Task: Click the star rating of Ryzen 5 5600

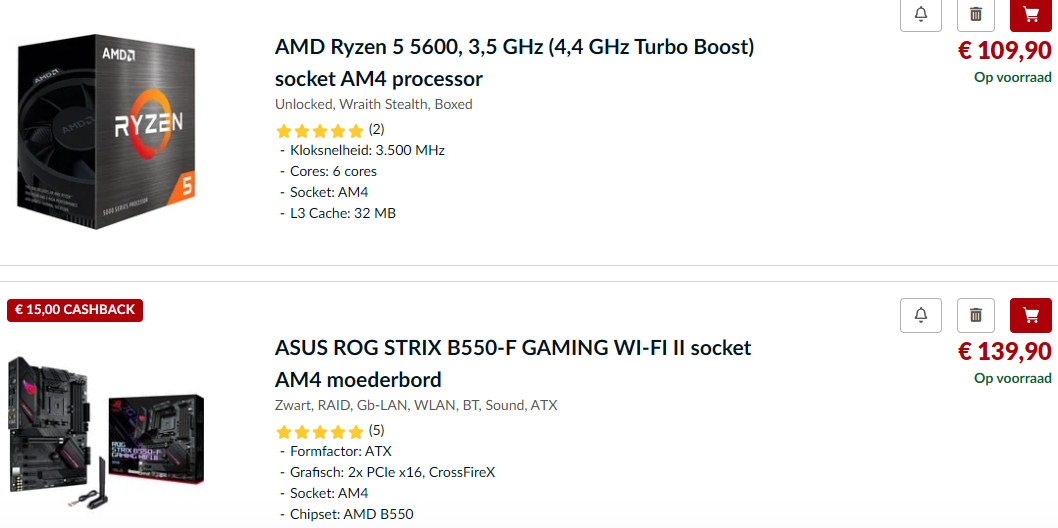Action: pyautogui.click(x=320, y=130)
